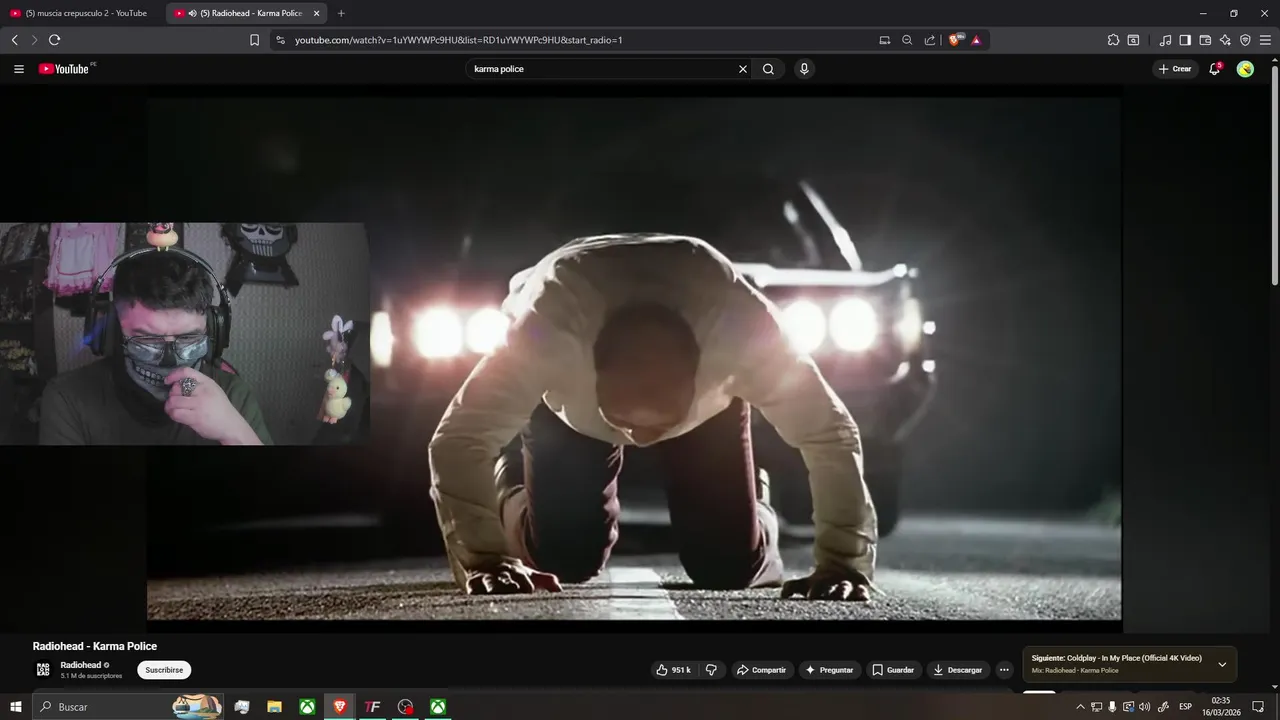Viewport: 1280px width, 720px height.
Task: Select the address bar URL
Action: coord(459,40)
